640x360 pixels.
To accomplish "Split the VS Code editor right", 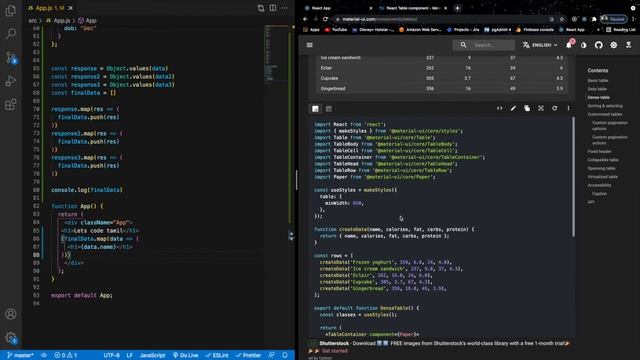I will (273, 8).
